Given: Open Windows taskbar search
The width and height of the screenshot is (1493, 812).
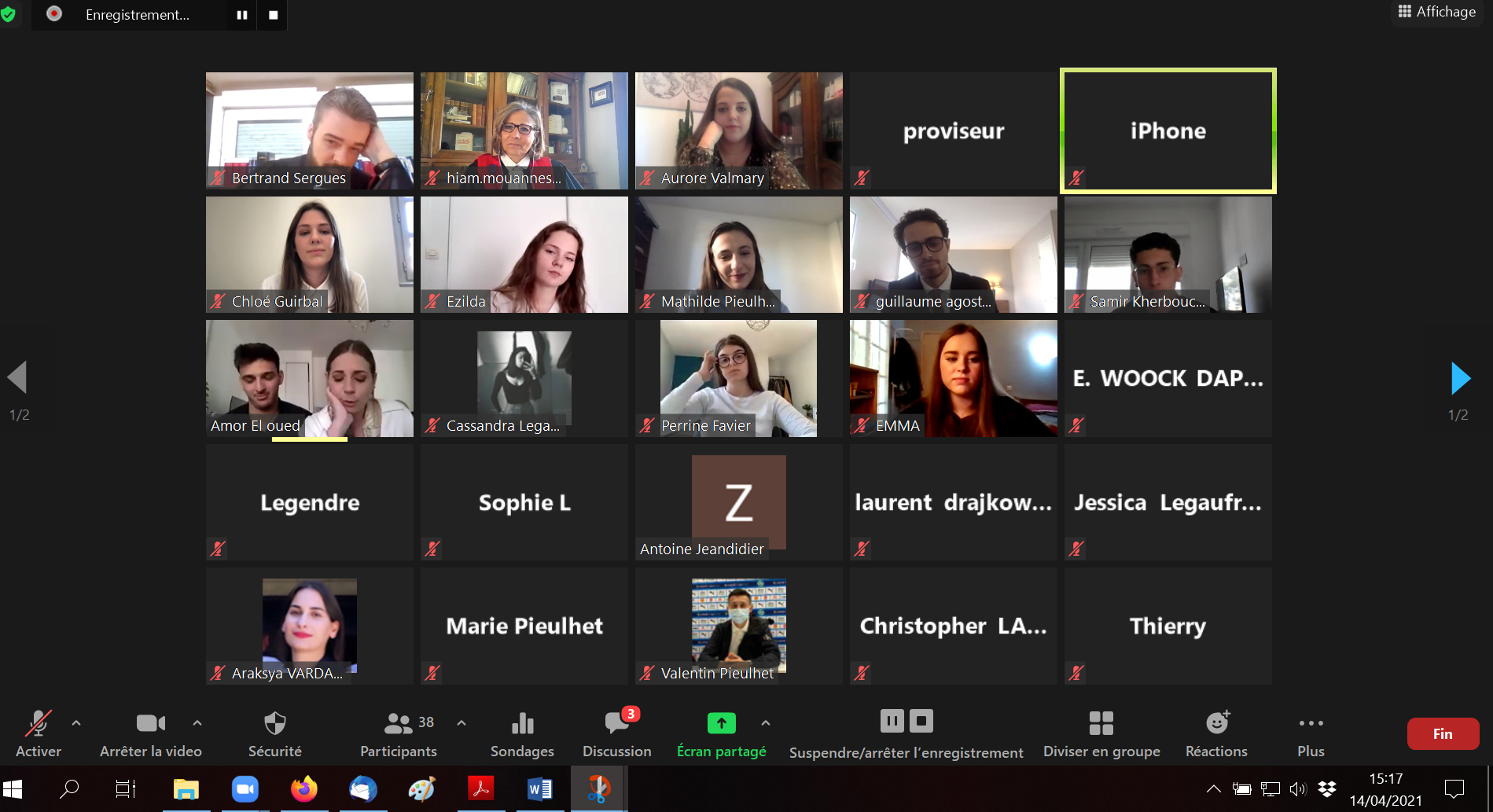Looking at the screenshot, I should point(69,788).
